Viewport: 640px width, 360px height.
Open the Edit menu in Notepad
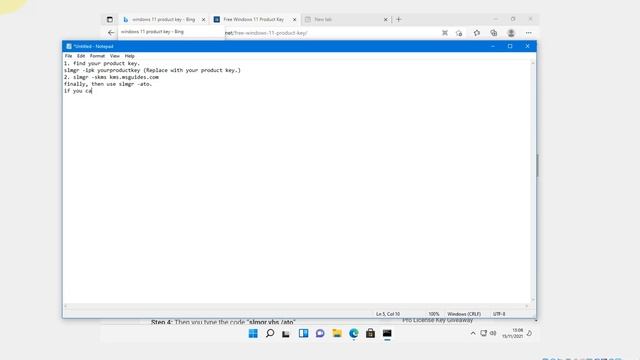point(81,56)
